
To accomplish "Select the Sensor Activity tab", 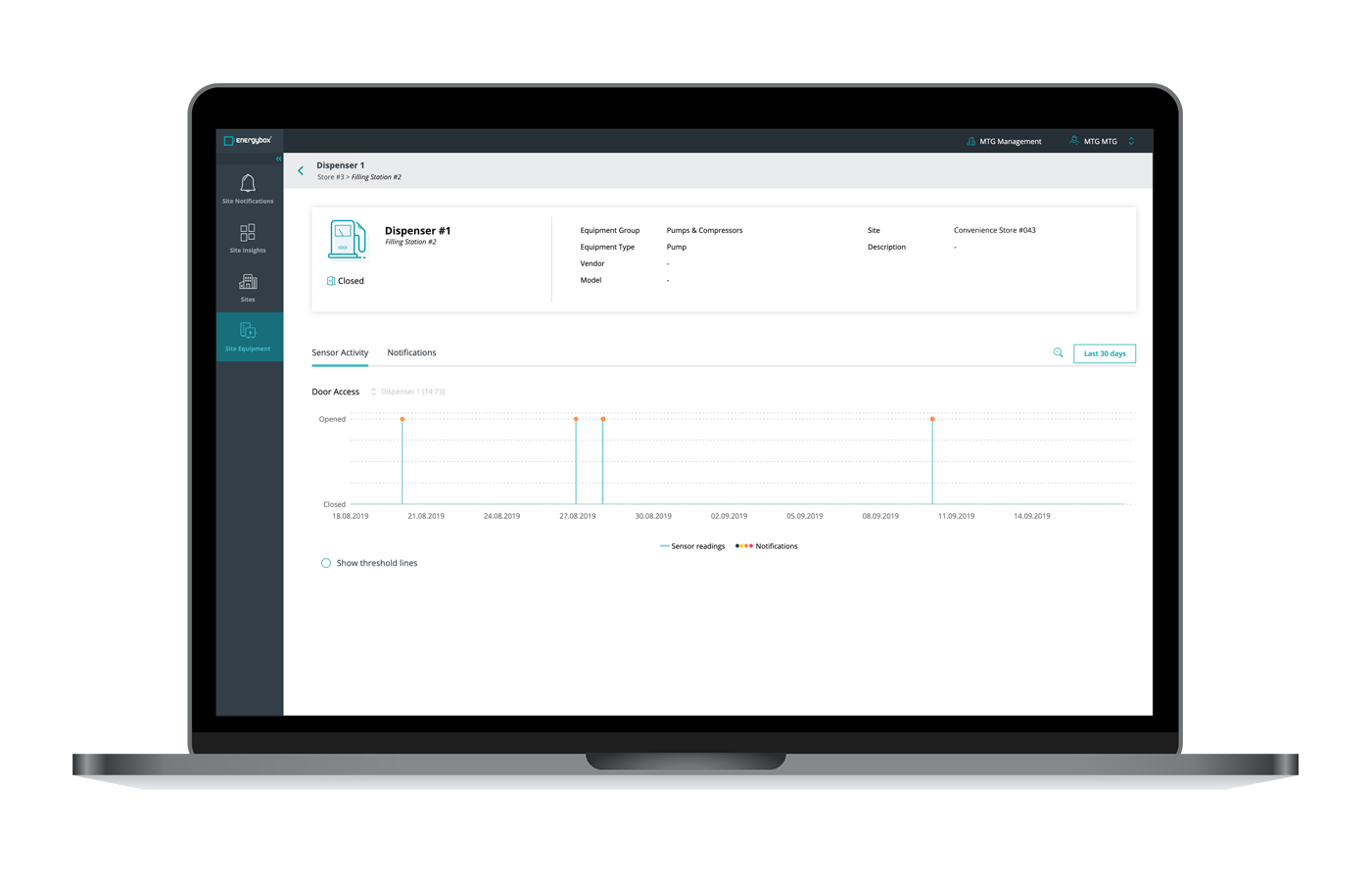I will 339,352.
